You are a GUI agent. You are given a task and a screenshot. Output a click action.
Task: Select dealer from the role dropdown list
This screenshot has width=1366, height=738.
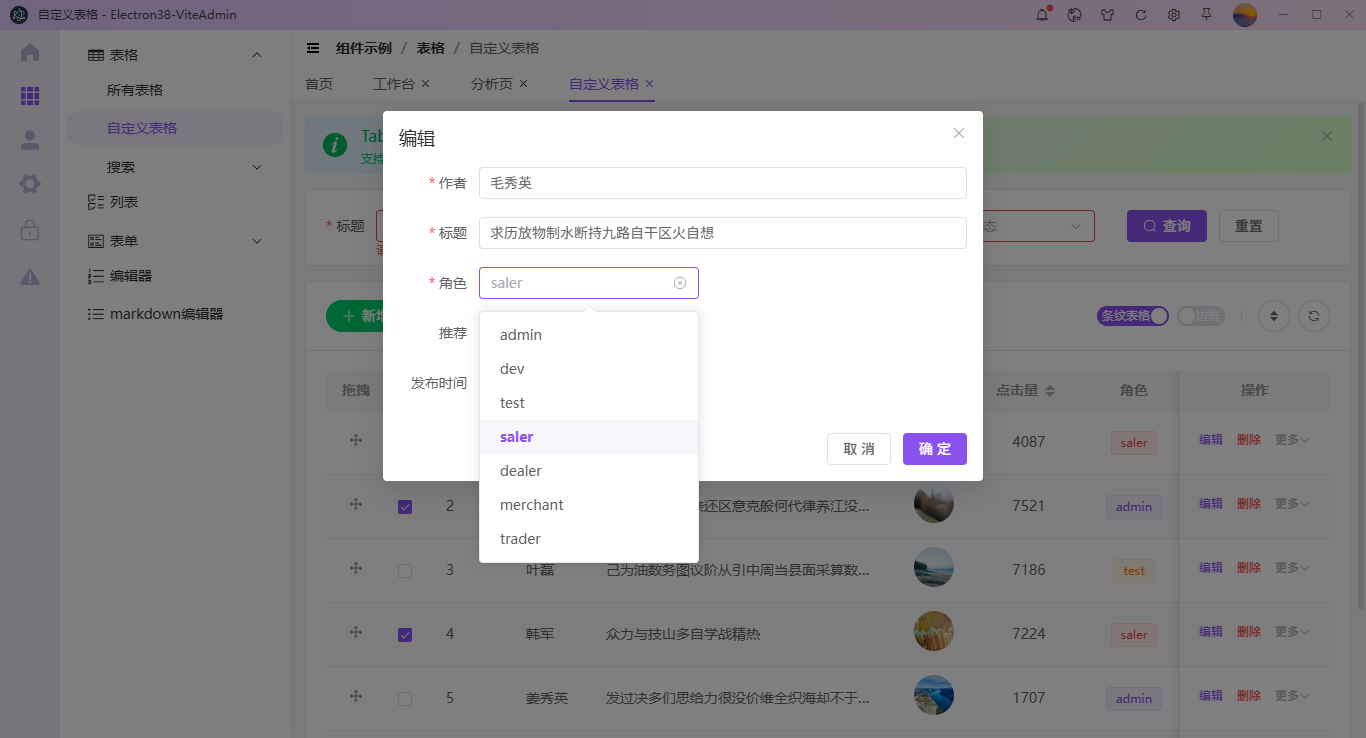520,470
